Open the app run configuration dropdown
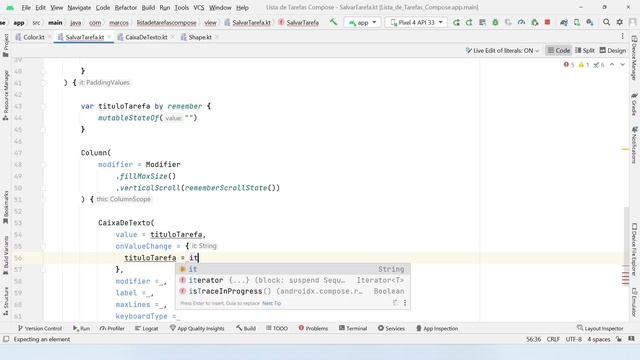The width and height of the screenshot is (640, 360). tap(362, 22)
